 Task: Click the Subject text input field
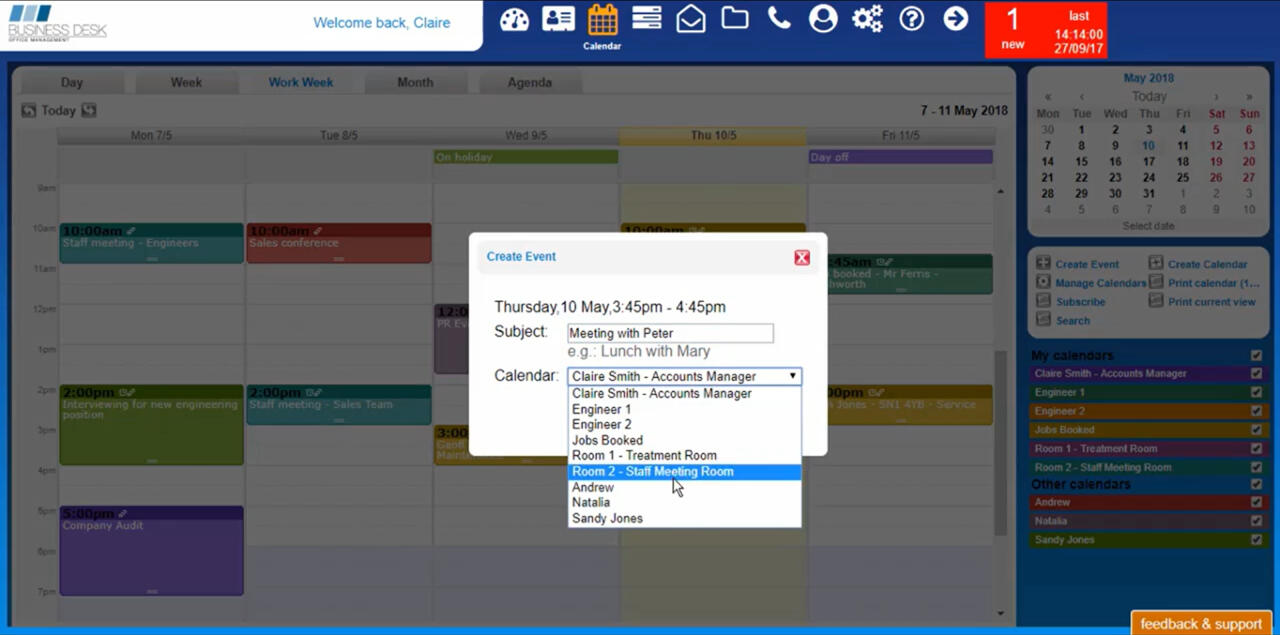(x=670, y=333)
